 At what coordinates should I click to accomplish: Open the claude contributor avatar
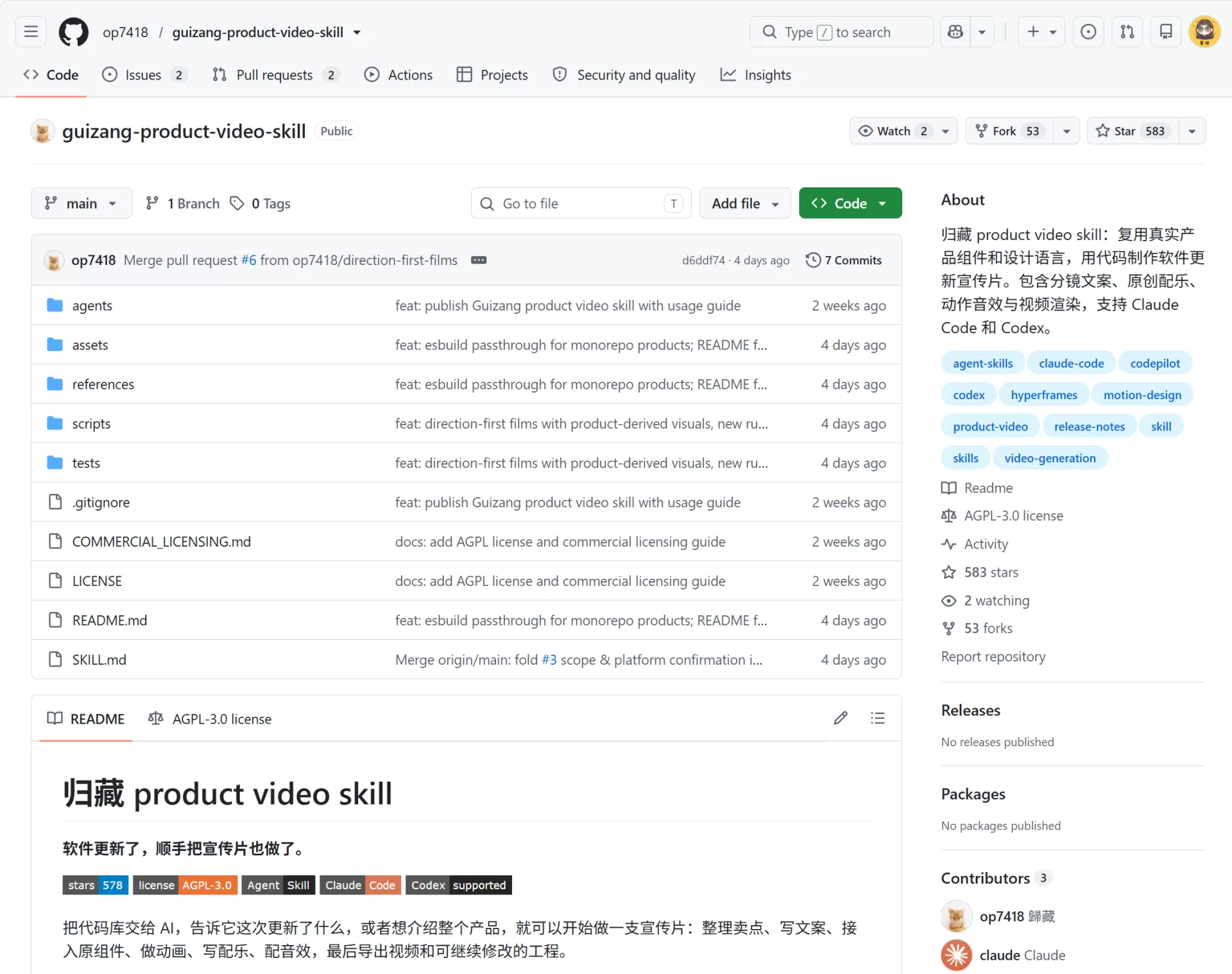[x=956, y=955]
